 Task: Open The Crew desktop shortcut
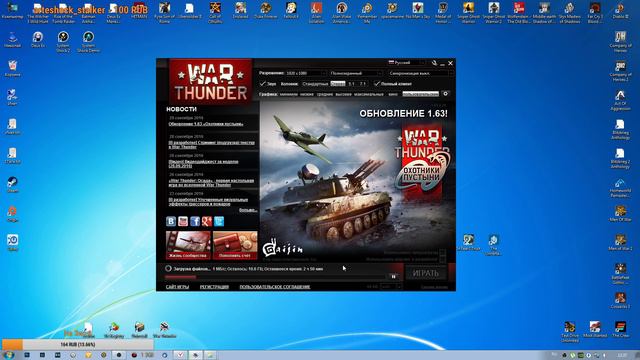620,329
